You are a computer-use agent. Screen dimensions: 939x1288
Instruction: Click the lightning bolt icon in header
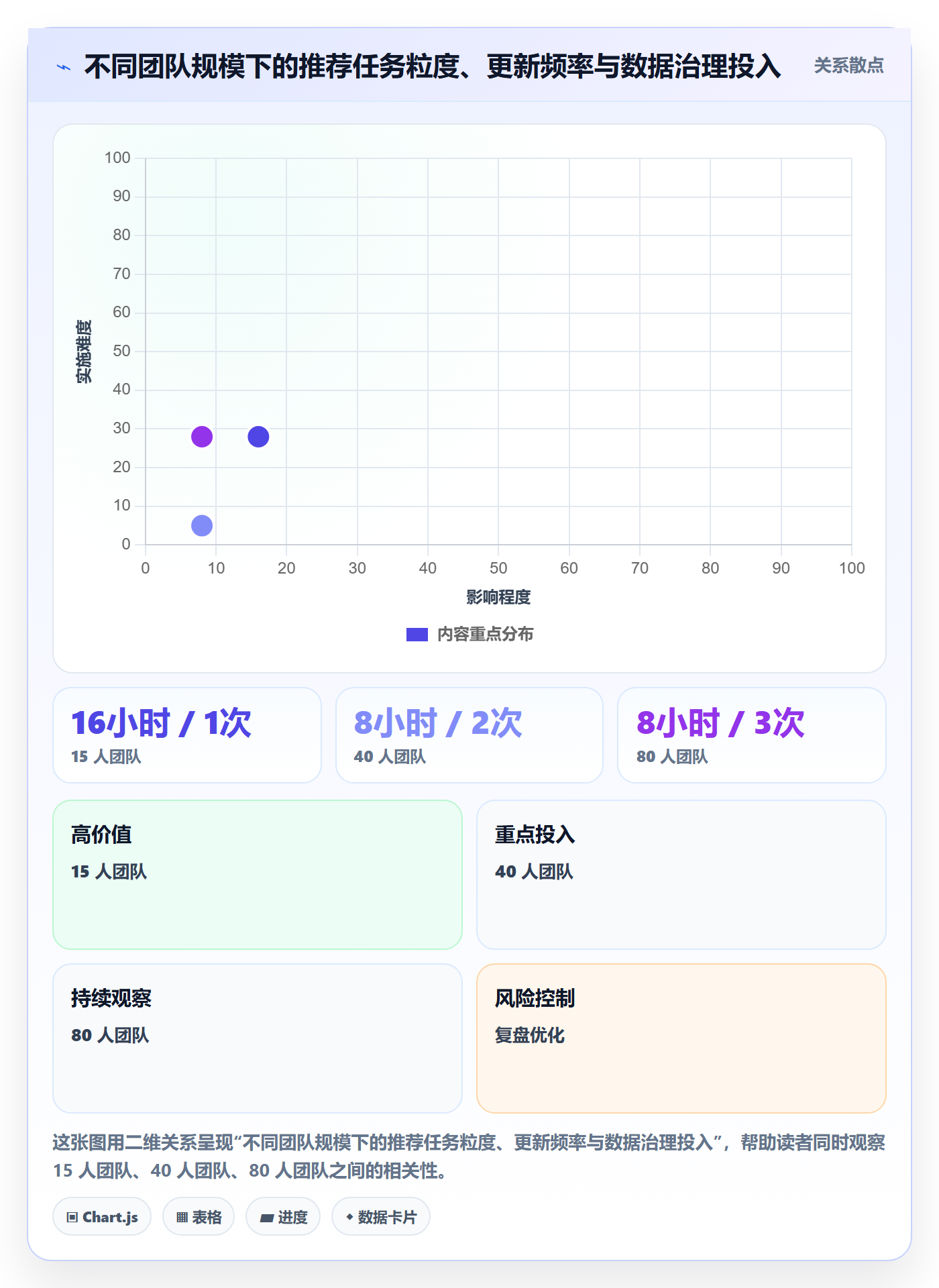pos(64,67)
